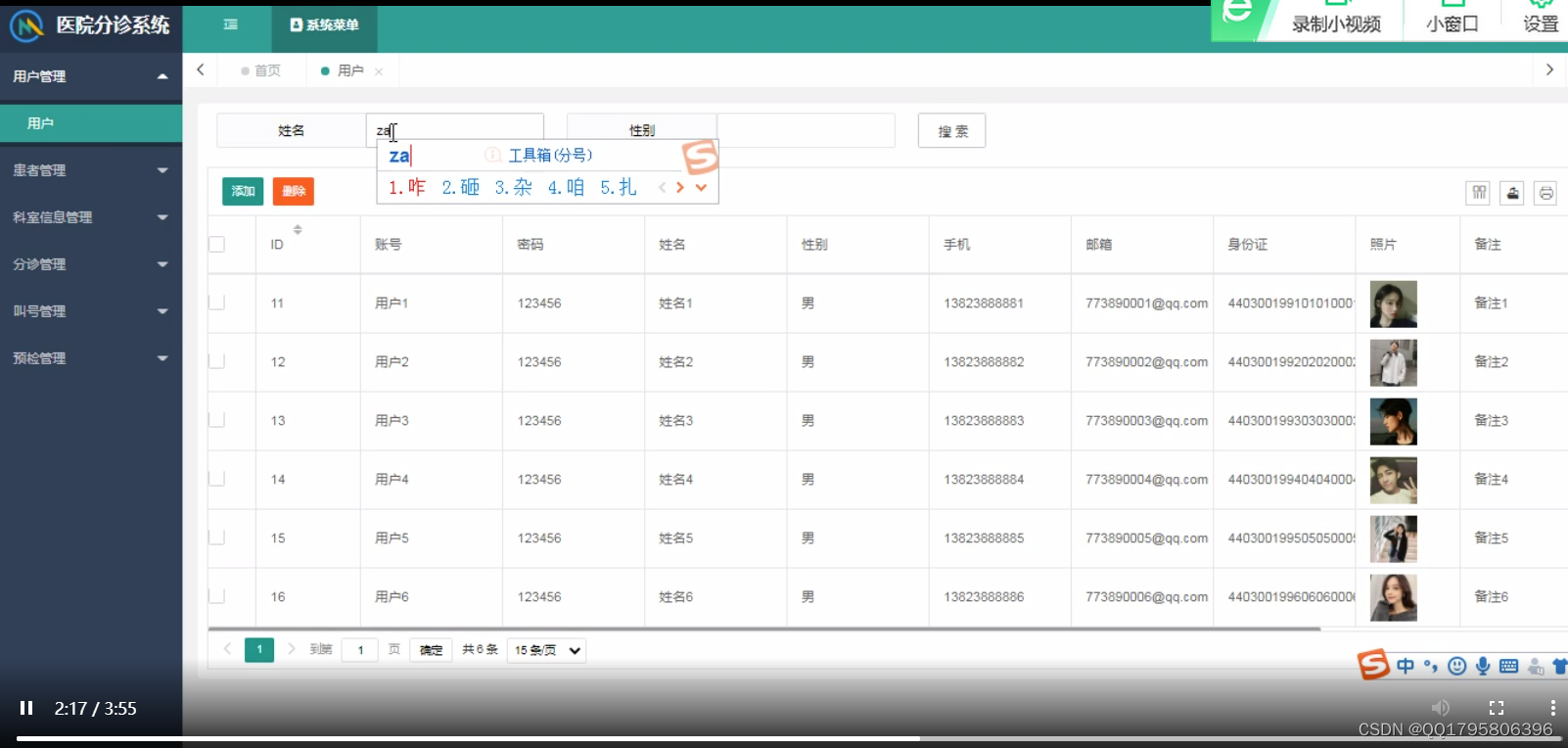Check the row for 用户4

[217, 479]
